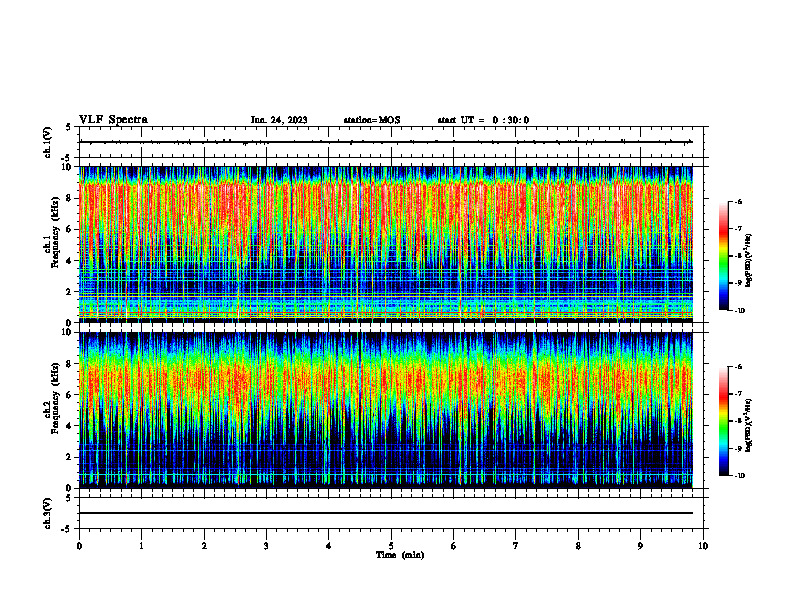This screenshot has width=792, height=612.
Task: Click the "9" tick on time axis
Action: pyautogui.click(x=640, y=546)
